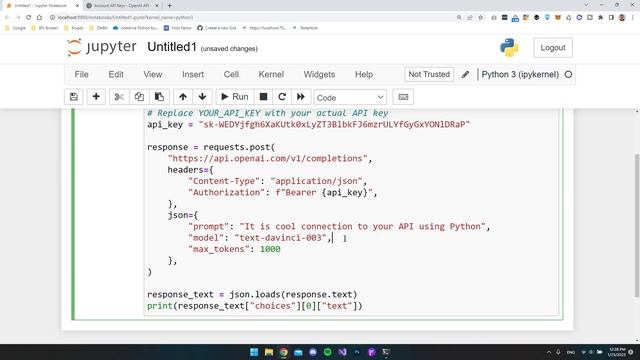This screenshot has width=640, height=360.
Task: Open the Edit menu
Action: point(116,74)
